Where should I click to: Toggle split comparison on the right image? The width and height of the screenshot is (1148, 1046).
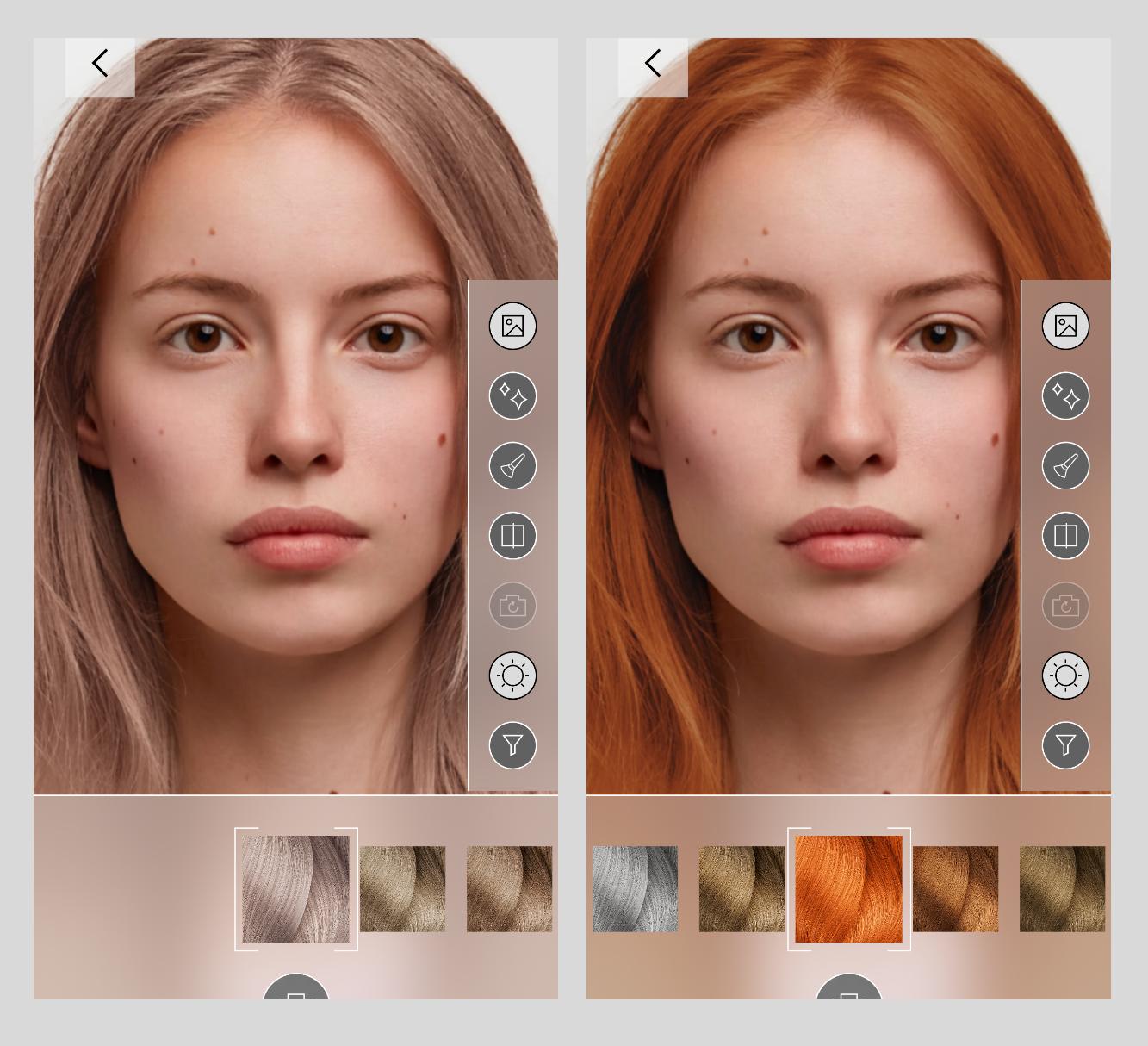[1065, 535]
